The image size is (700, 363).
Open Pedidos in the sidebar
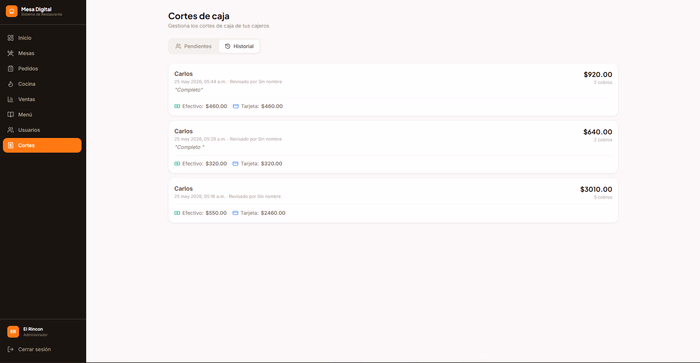[42, 68]
